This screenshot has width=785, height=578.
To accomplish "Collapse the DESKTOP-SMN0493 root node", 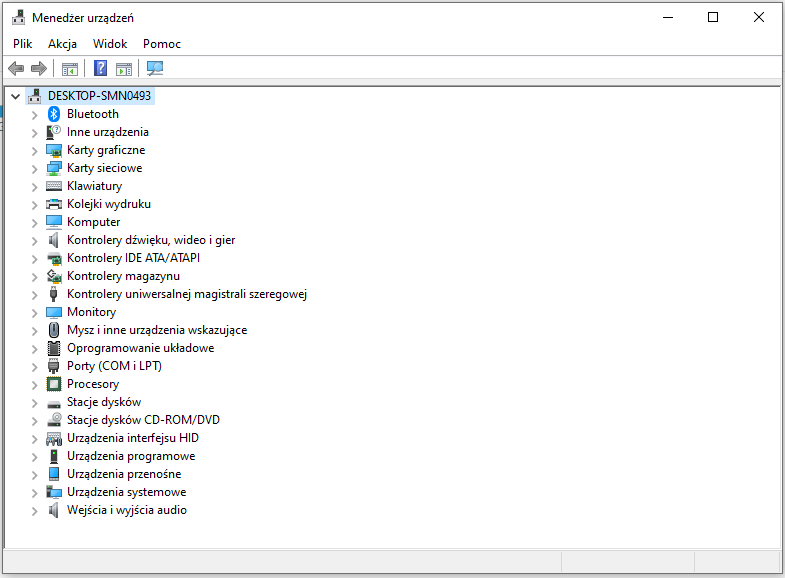I will click(15, 96).
